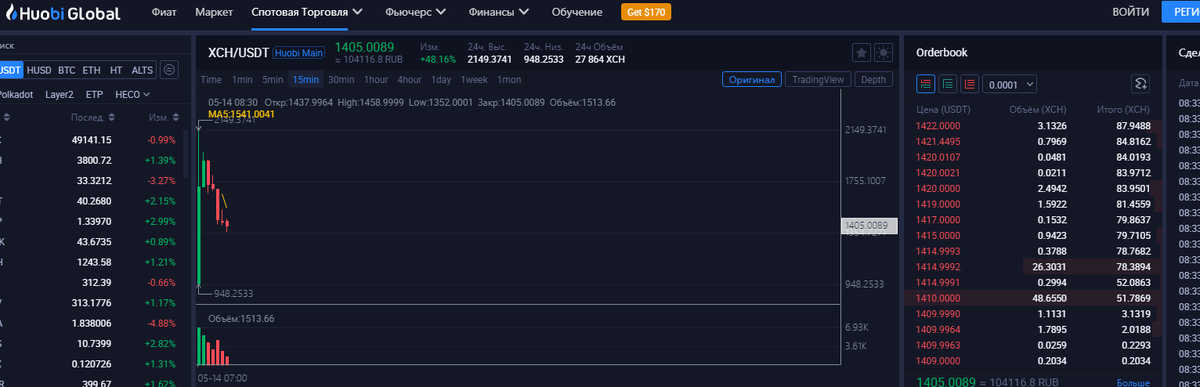Set chart interval to 5min
1200x387 pixels.
coord(273,79)
